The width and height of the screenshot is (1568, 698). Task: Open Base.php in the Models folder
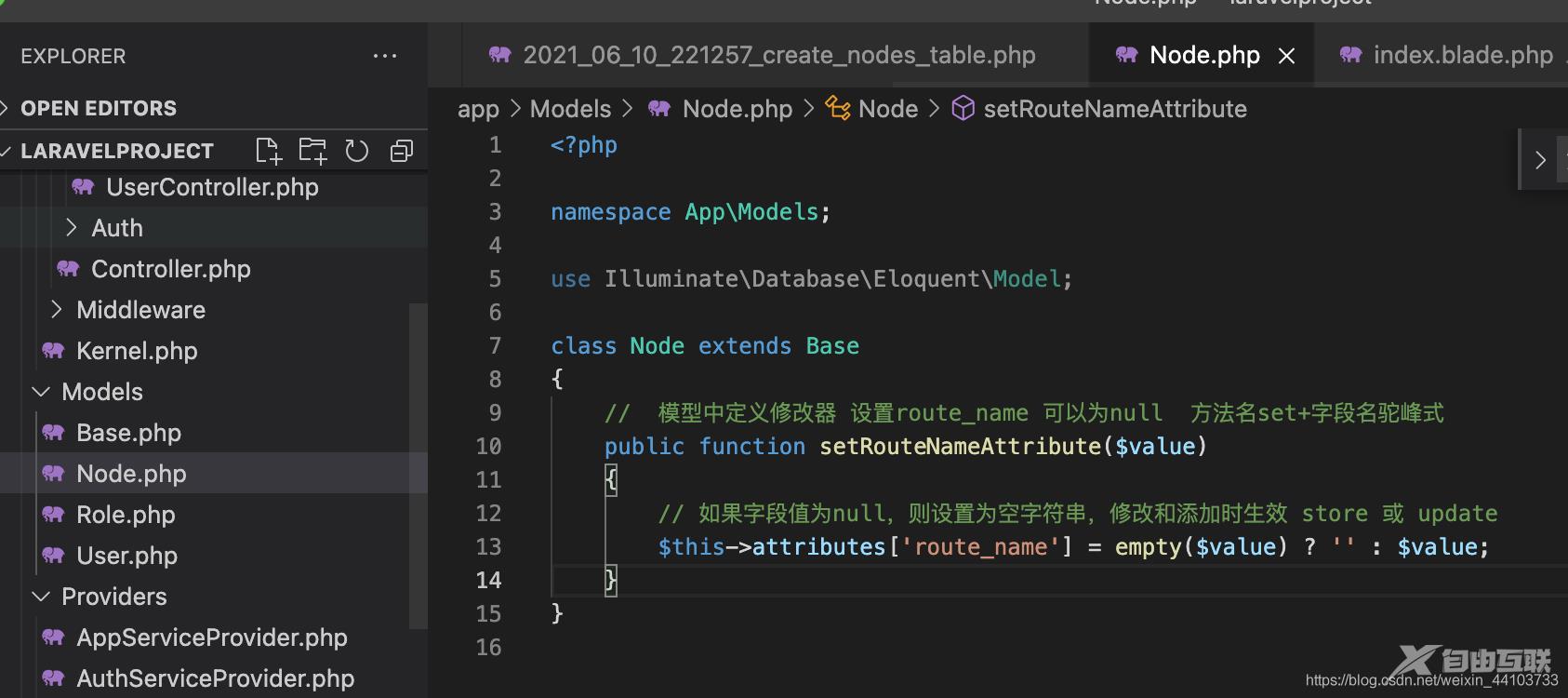(x=128, y=433)
